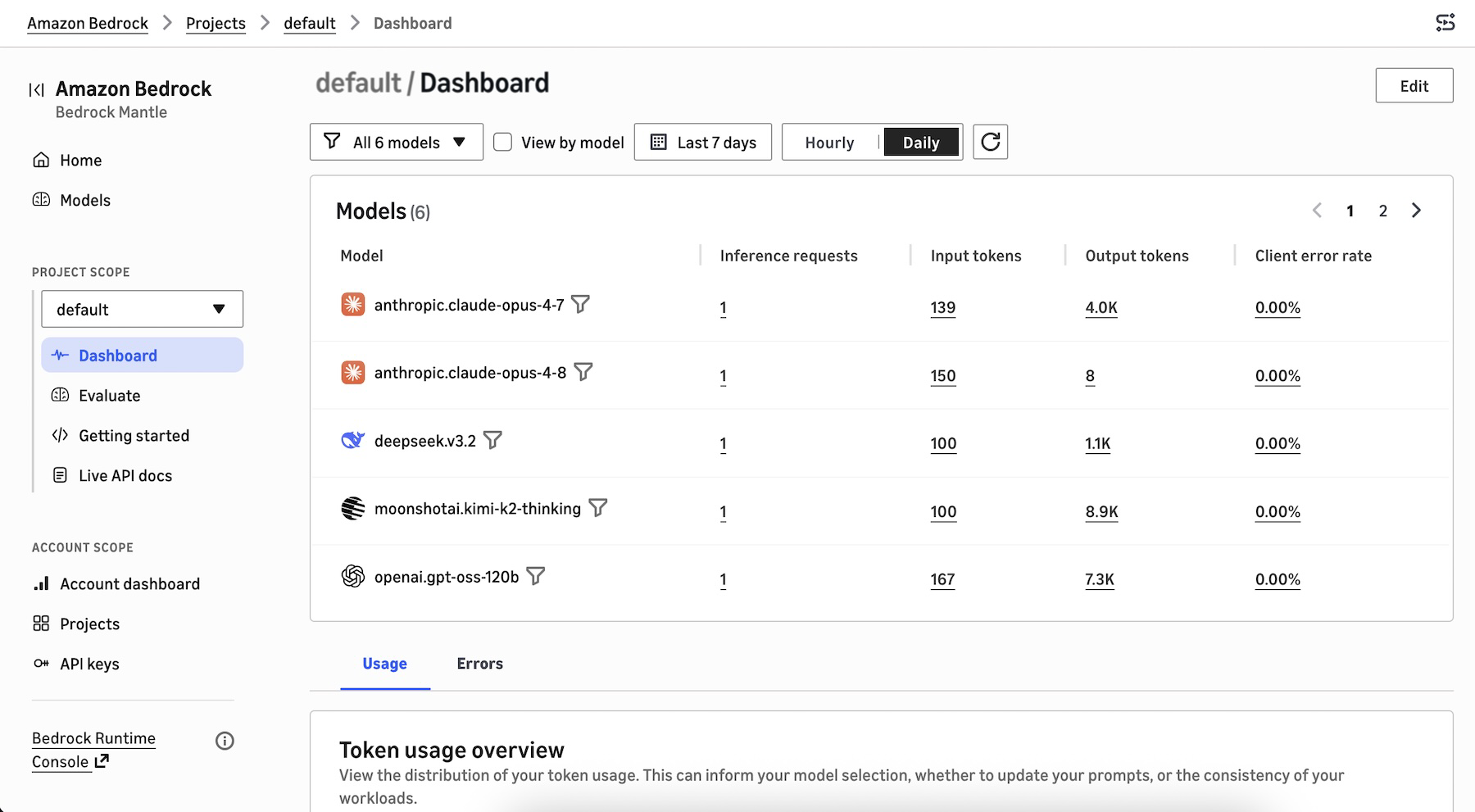Click Projects breadcrumb link
This screenshot has height=812, width=1475.
216,23
